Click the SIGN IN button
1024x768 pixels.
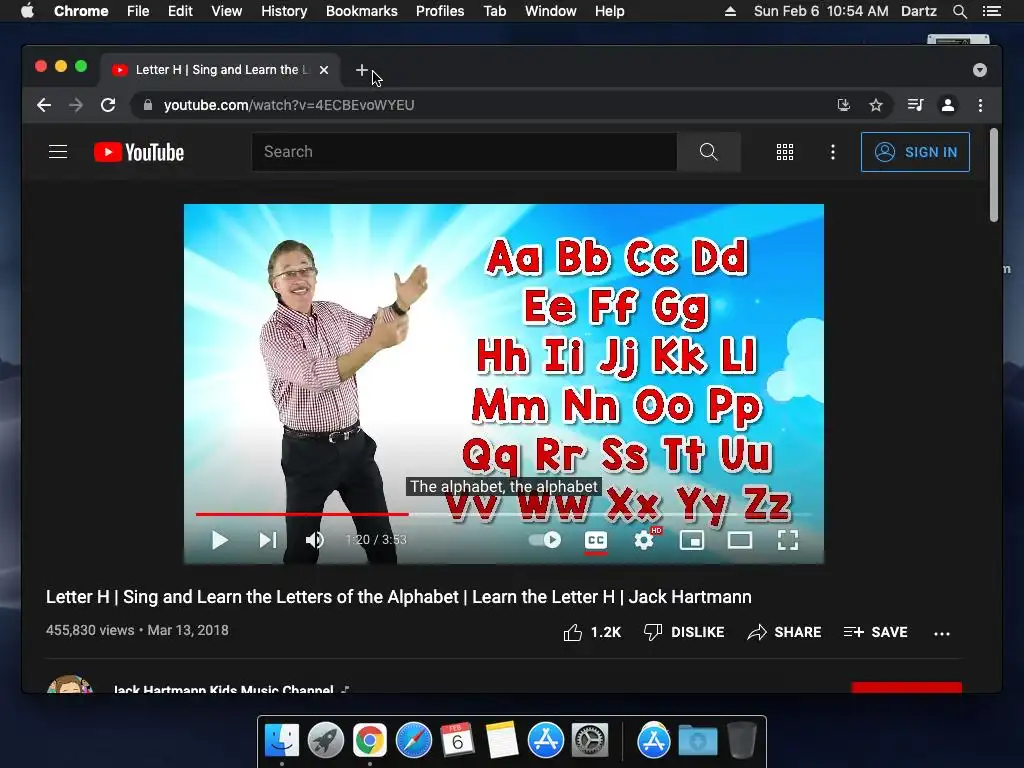click(x=915, y=152)
